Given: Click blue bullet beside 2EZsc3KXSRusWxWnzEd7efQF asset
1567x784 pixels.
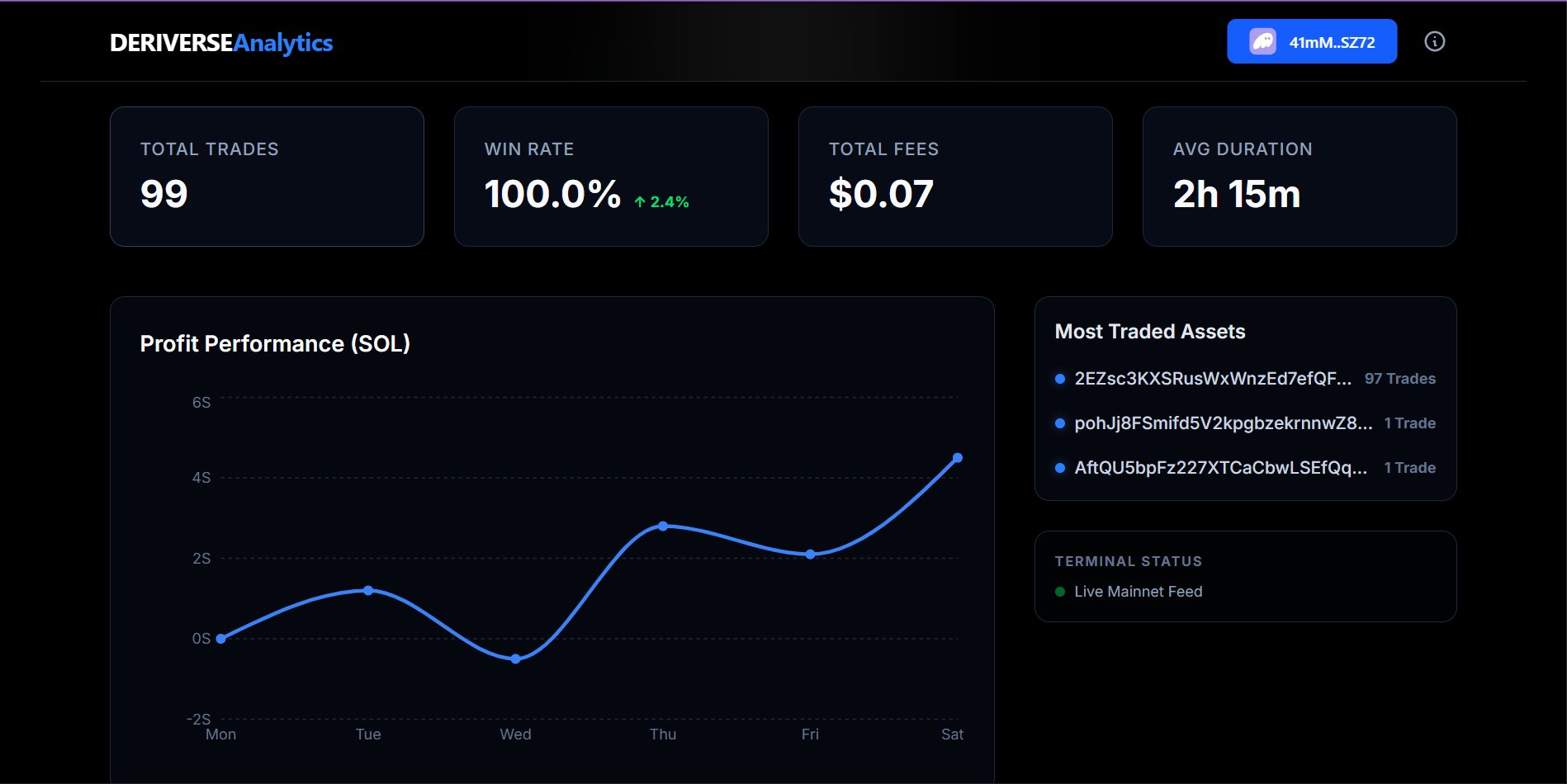Looking at the screenshot, I should 1060,379.
